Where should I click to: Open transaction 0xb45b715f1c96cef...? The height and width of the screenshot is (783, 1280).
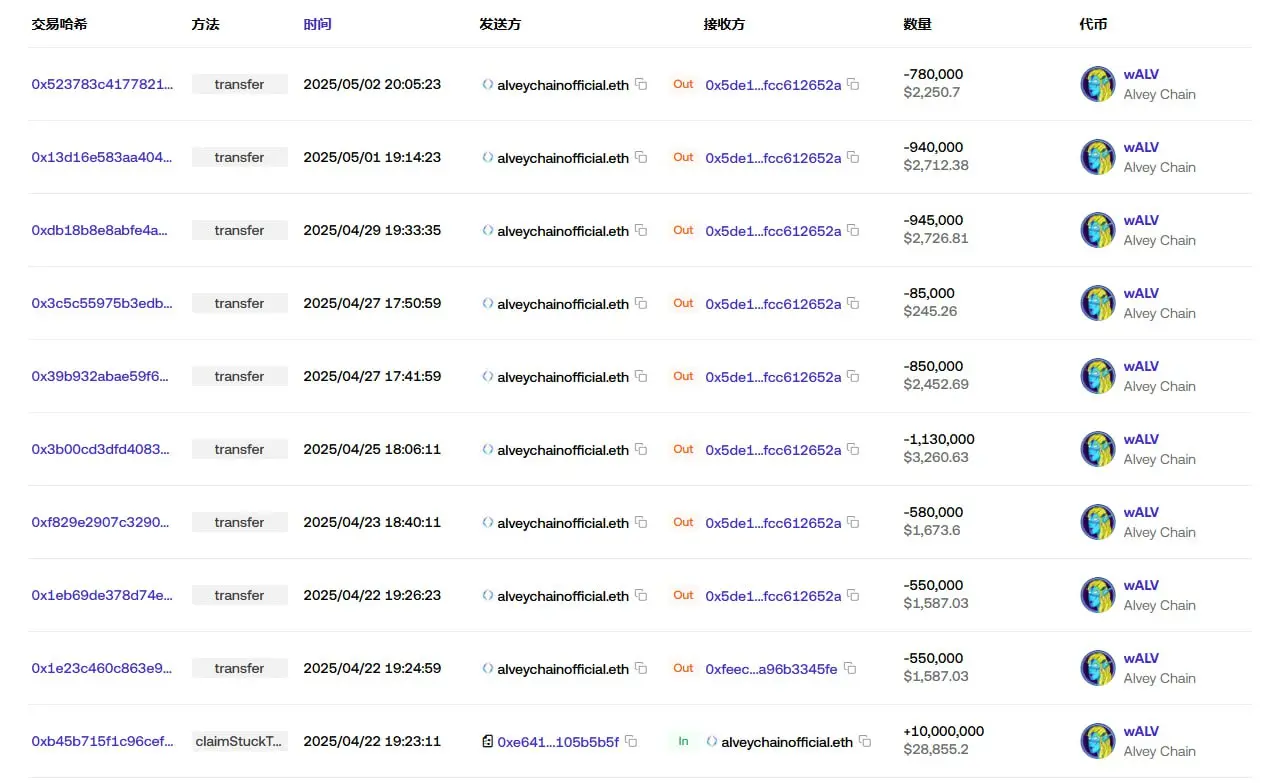(x=102, y=742)
